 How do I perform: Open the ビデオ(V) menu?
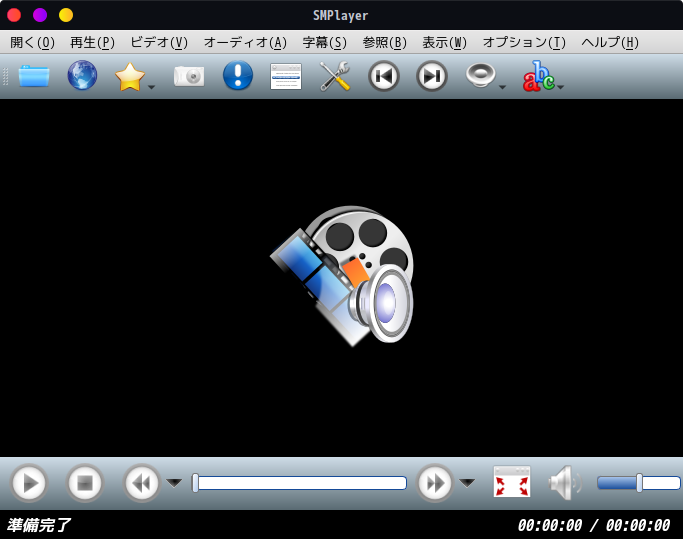click(159, 42)
